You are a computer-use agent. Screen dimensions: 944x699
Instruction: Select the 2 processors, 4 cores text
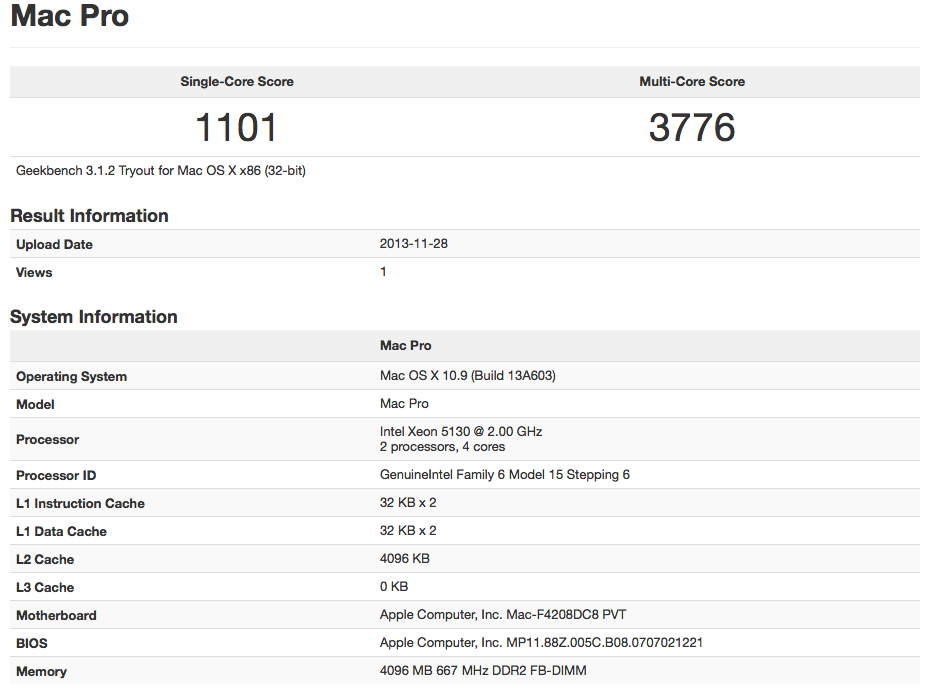(442, 447)
